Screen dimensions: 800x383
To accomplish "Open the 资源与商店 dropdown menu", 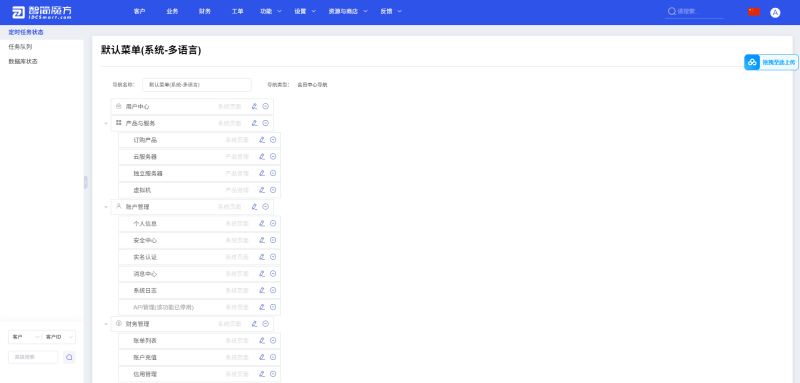I will (348, 11).
